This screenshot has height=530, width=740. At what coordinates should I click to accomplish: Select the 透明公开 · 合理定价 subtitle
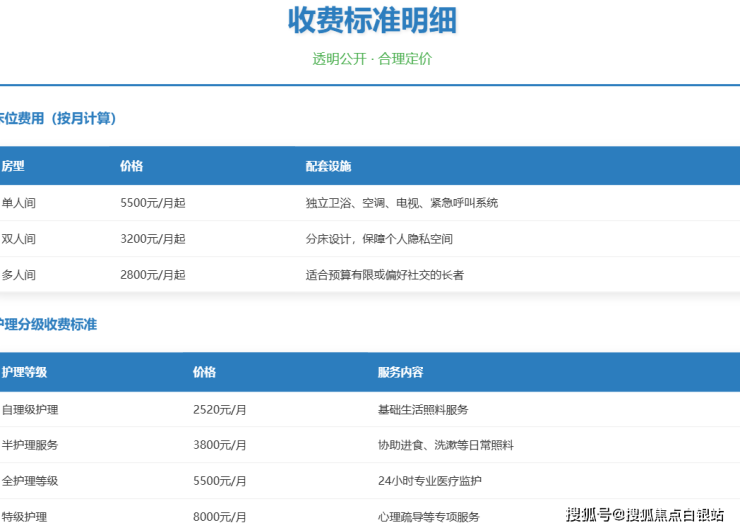[372, 59]
